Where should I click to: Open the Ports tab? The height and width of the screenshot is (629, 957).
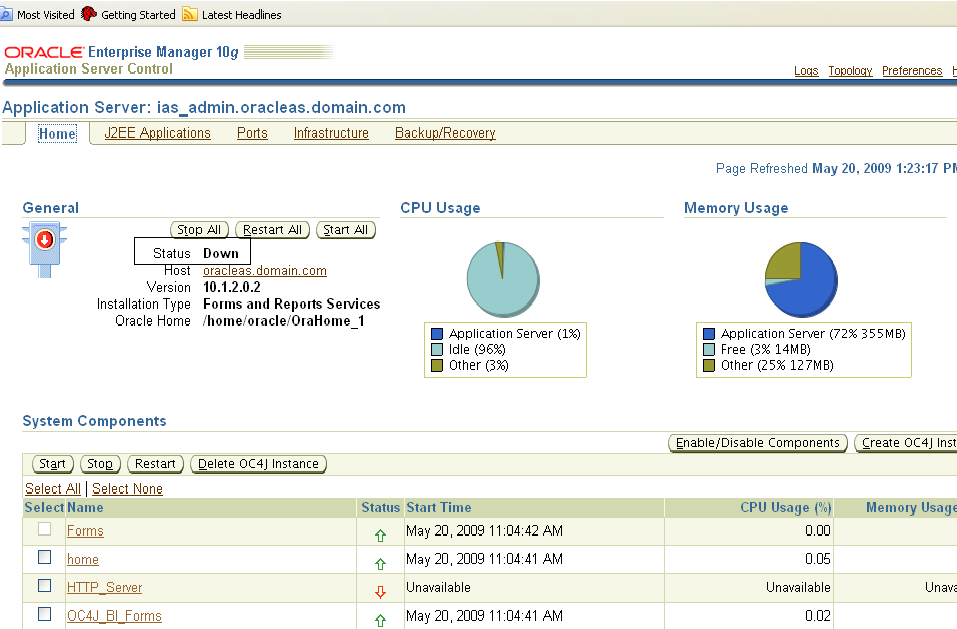coord(252,133)
